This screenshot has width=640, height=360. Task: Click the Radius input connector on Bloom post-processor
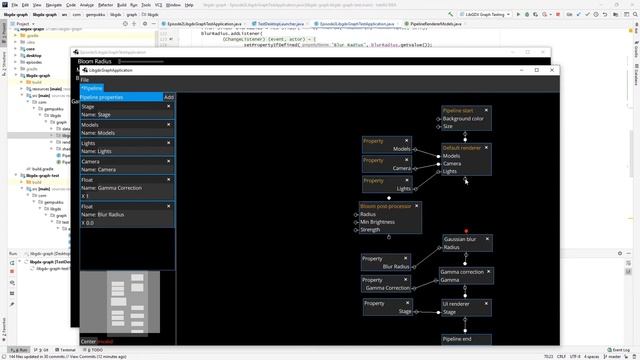tap(356, 215)
